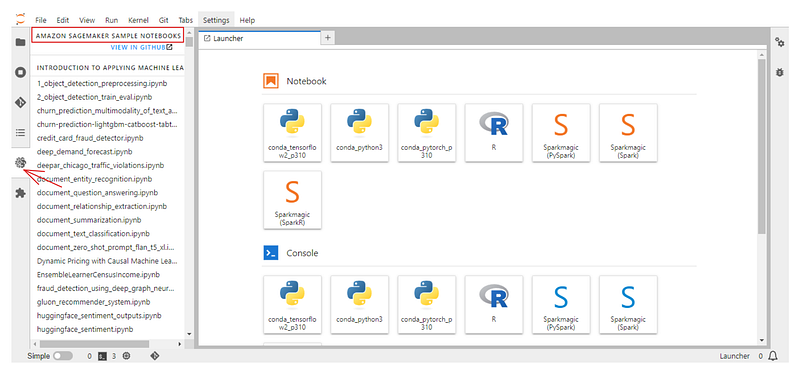The width and height of the screenshot is (800, 374).
Task: Open credit_card_fraud_detector.ipynb
Action: pos(90,138)
